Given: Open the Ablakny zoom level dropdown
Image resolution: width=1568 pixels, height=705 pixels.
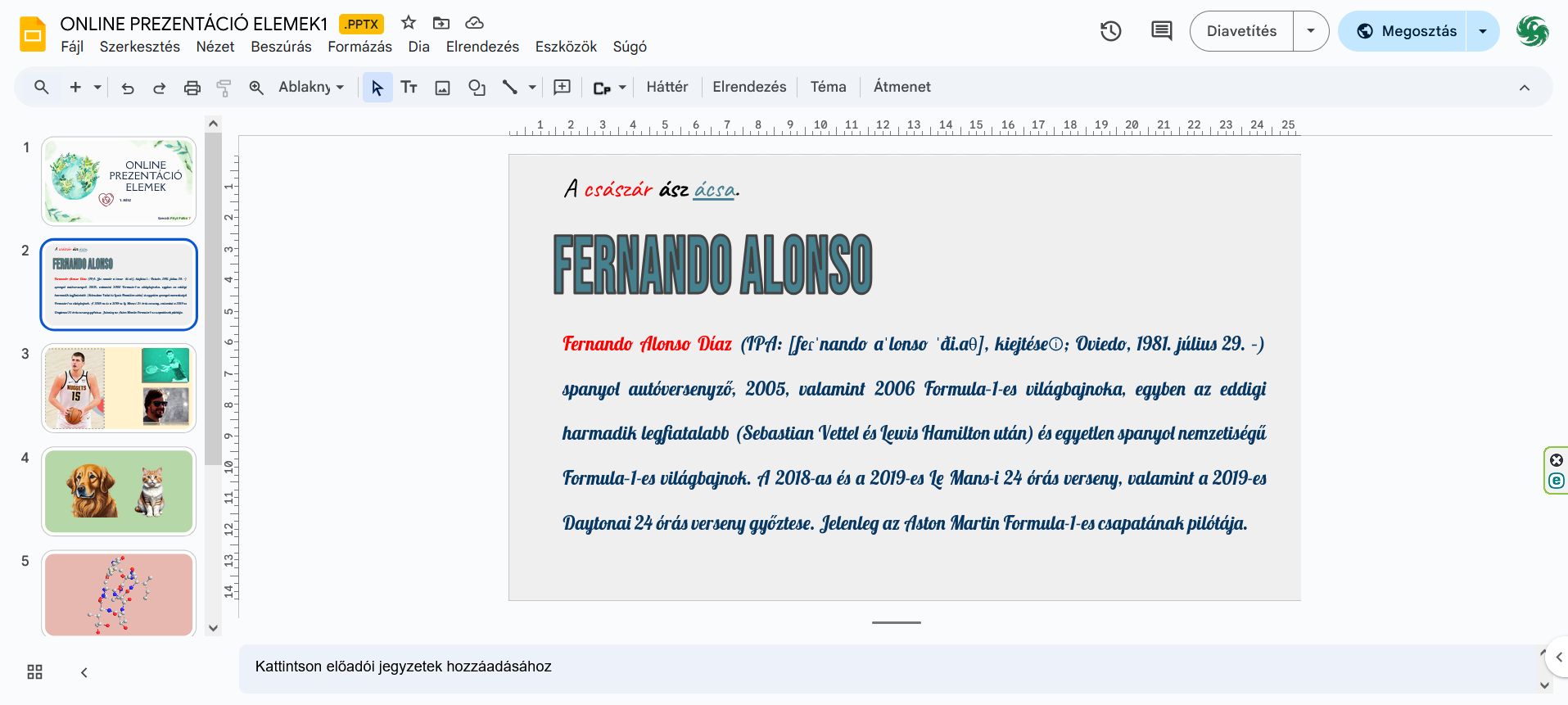Looking at the screenshot, I should click(x=311, y=87).
